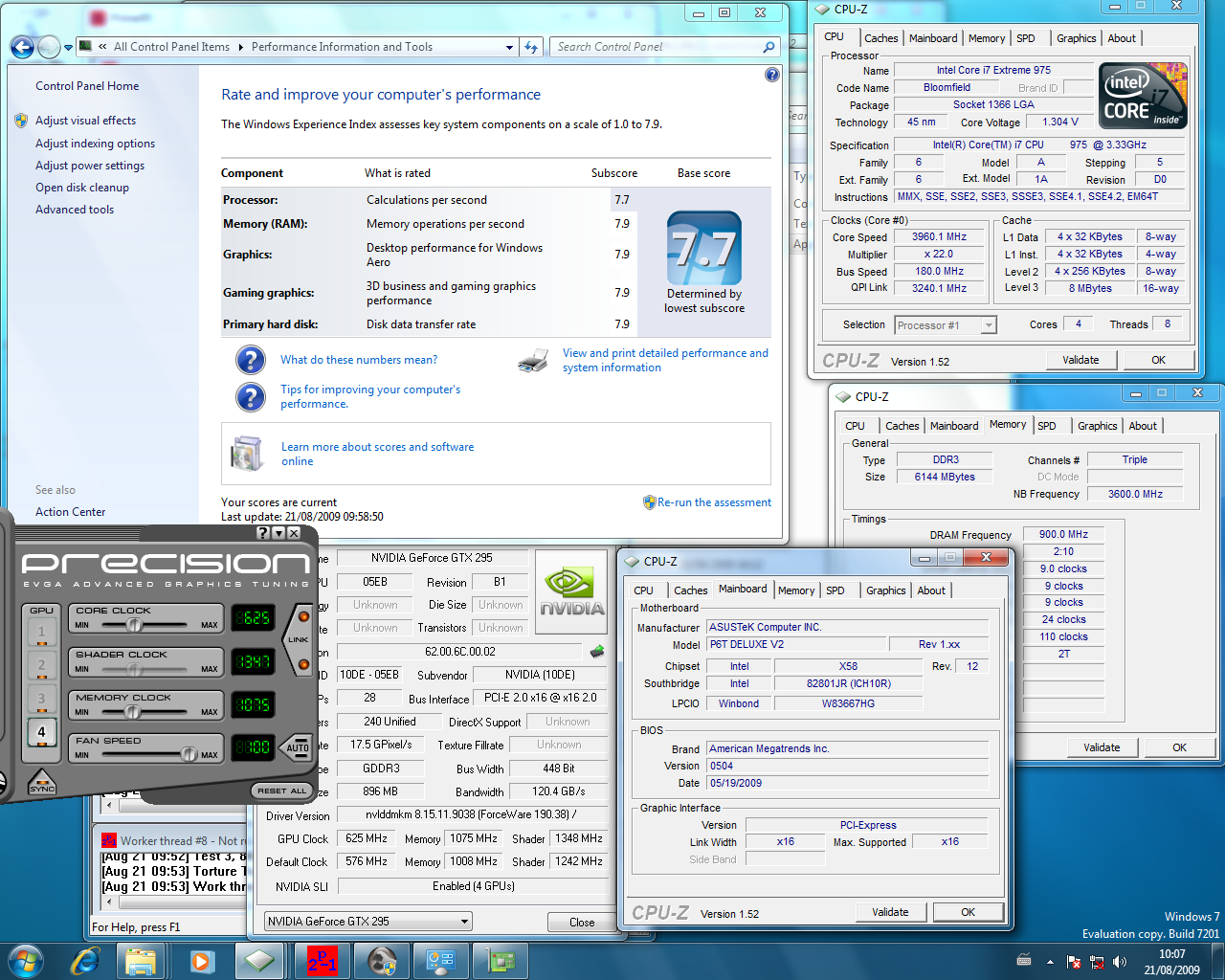This screenshot has height=980, width=1225.
Task: Click the Control Panel help icon
Action: [772, 75]
